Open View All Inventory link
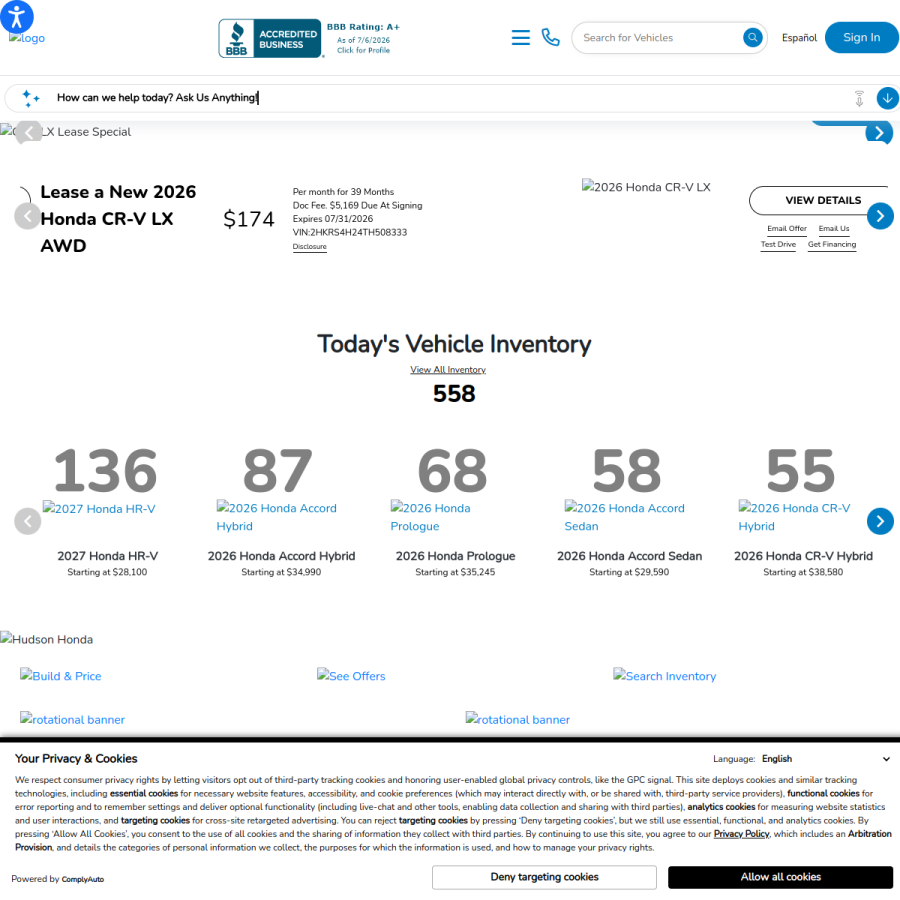The image size is (900, 900). point(448,370)
